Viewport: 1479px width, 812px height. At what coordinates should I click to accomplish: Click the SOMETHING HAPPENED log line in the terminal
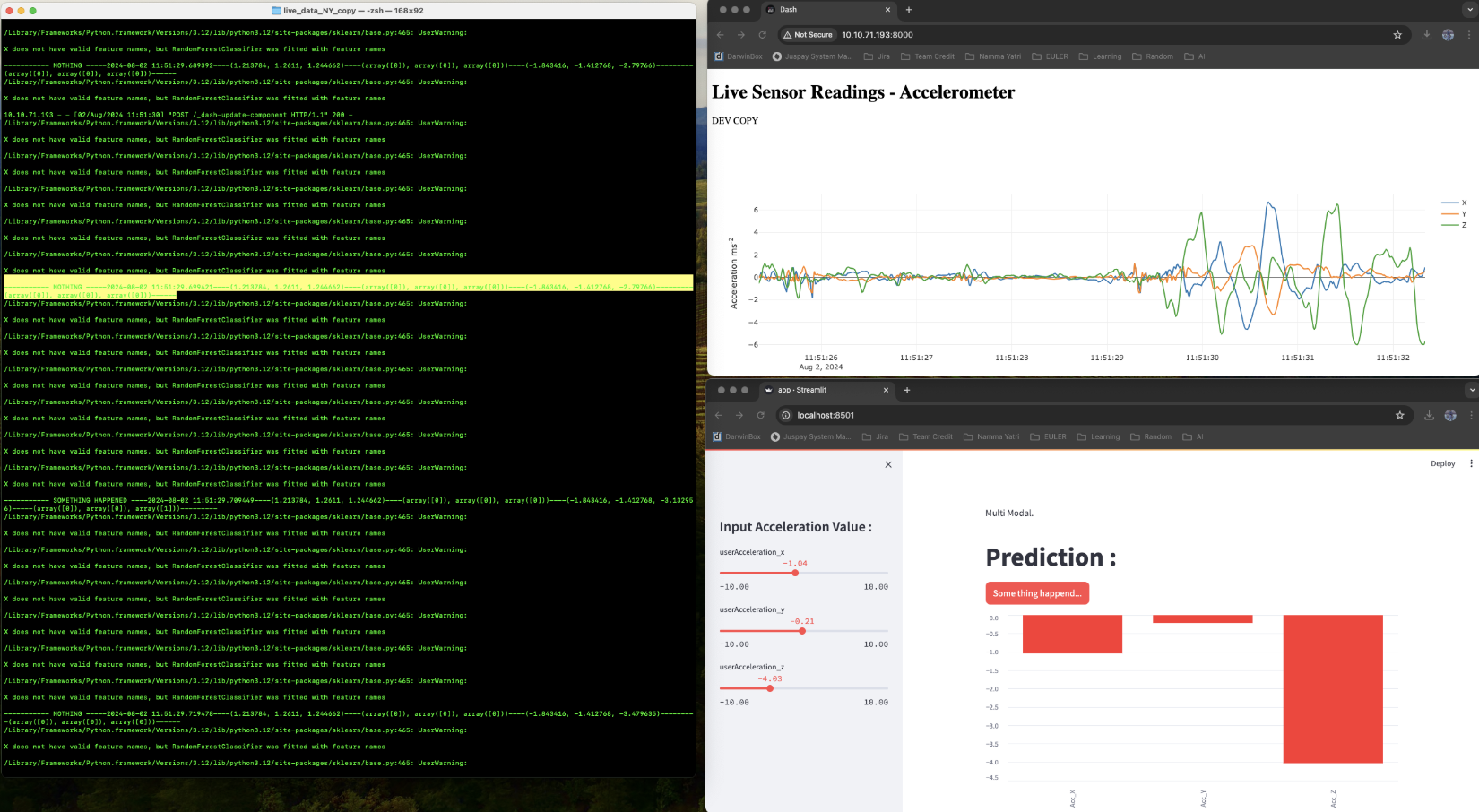click(x=348, y=505)
